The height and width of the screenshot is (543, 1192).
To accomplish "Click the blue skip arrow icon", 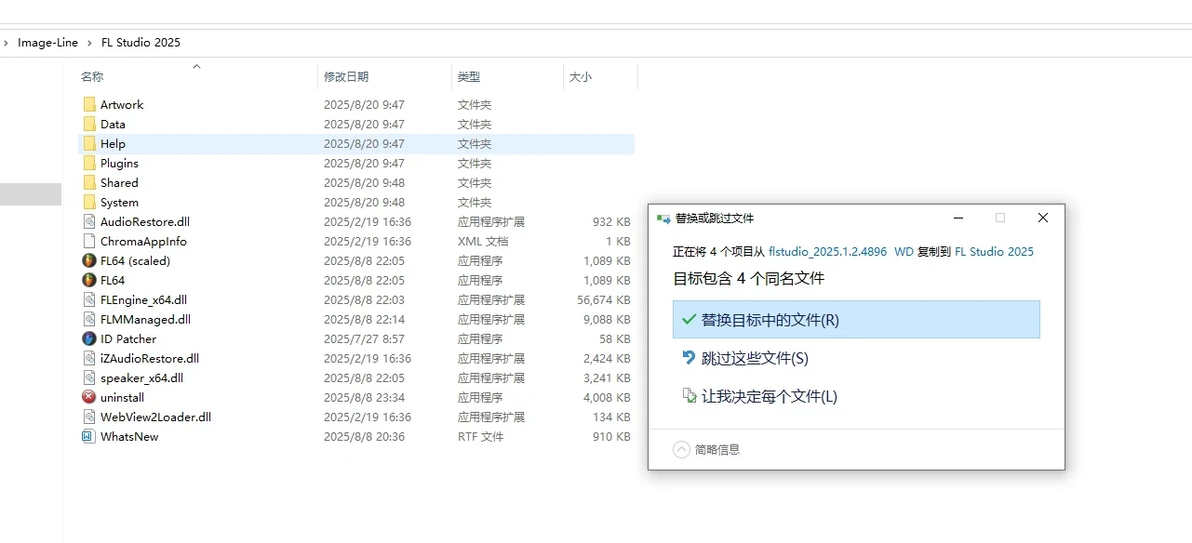I will pos(689,357).
